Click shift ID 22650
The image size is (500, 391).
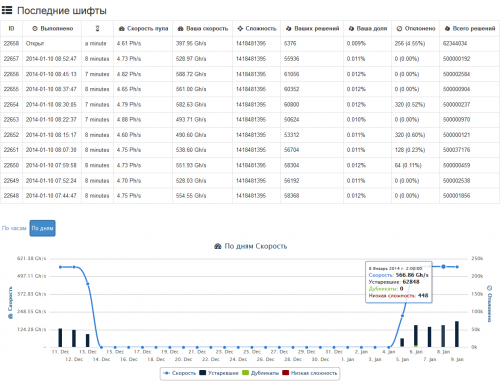coord(11,165)
